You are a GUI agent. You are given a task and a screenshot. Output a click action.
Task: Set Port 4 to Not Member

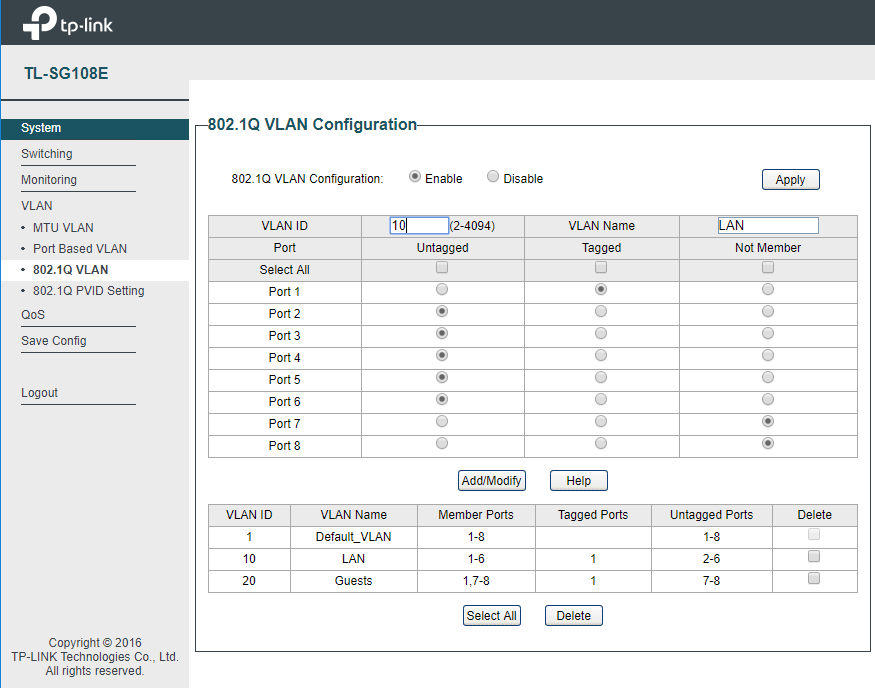768,355
